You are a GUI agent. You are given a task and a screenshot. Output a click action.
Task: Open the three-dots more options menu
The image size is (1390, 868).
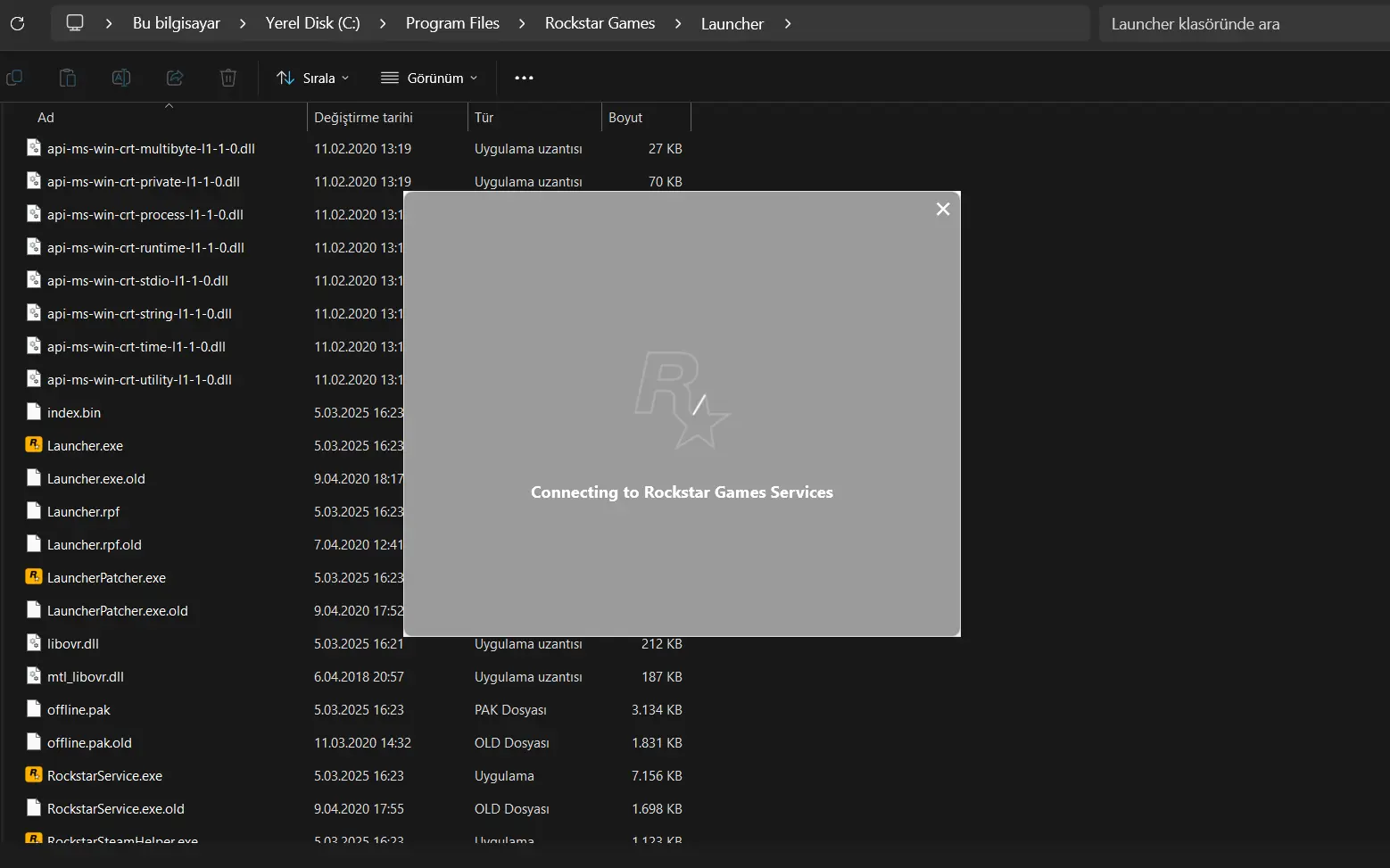(524, 79)
